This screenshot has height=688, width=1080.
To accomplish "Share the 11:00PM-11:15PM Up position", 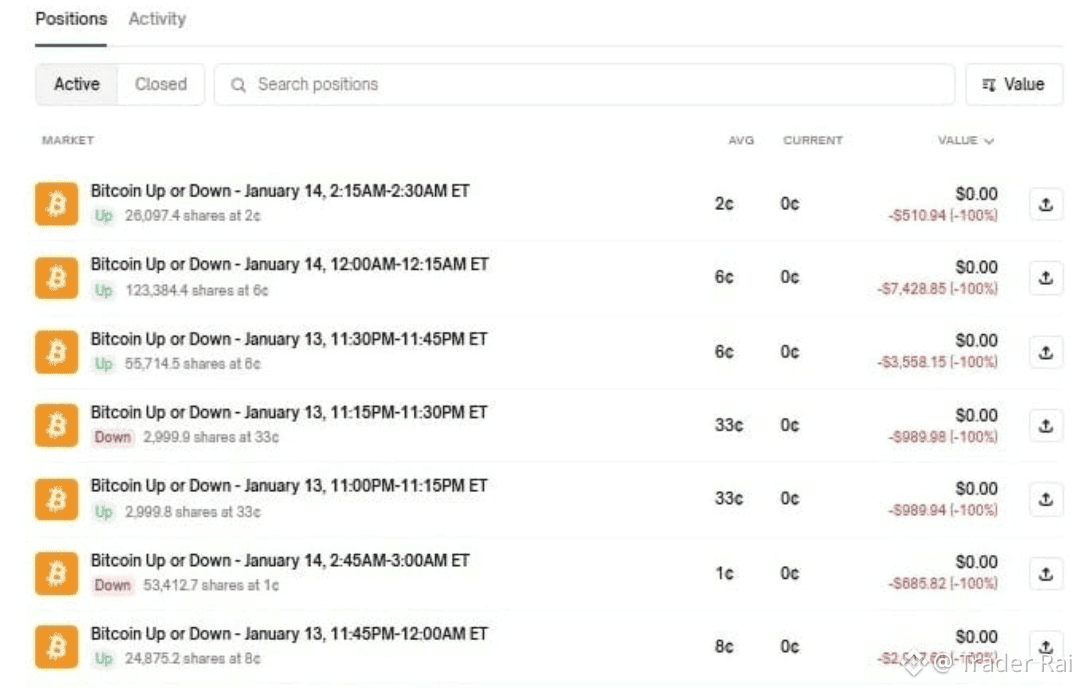I will 1045,499.
